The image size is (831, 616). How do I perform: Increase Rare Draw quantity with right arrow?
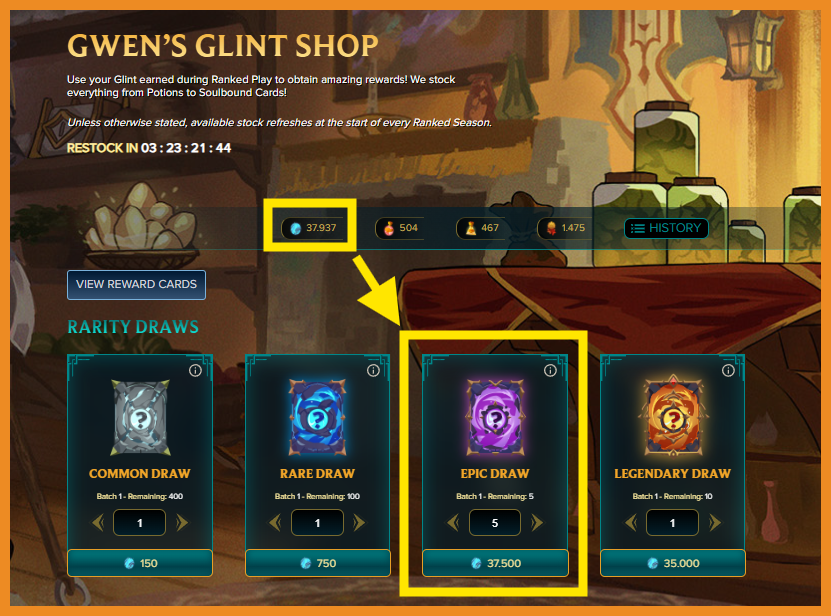(359, 523)
